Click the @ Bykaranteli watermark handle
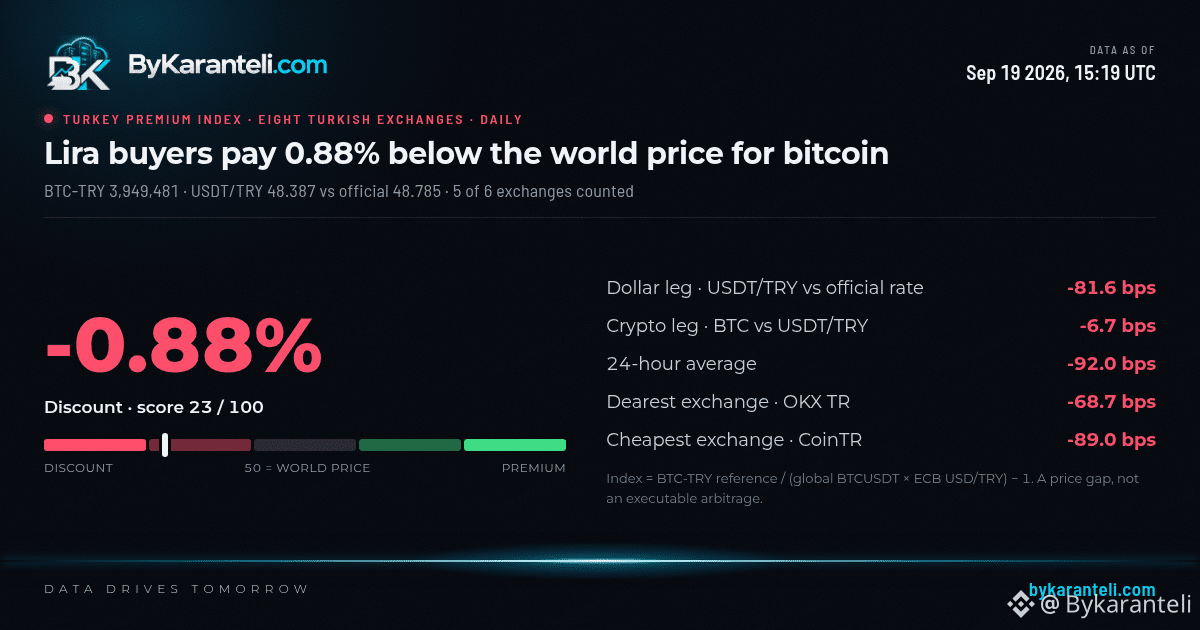1200x630 pixels. [1116, 604]
